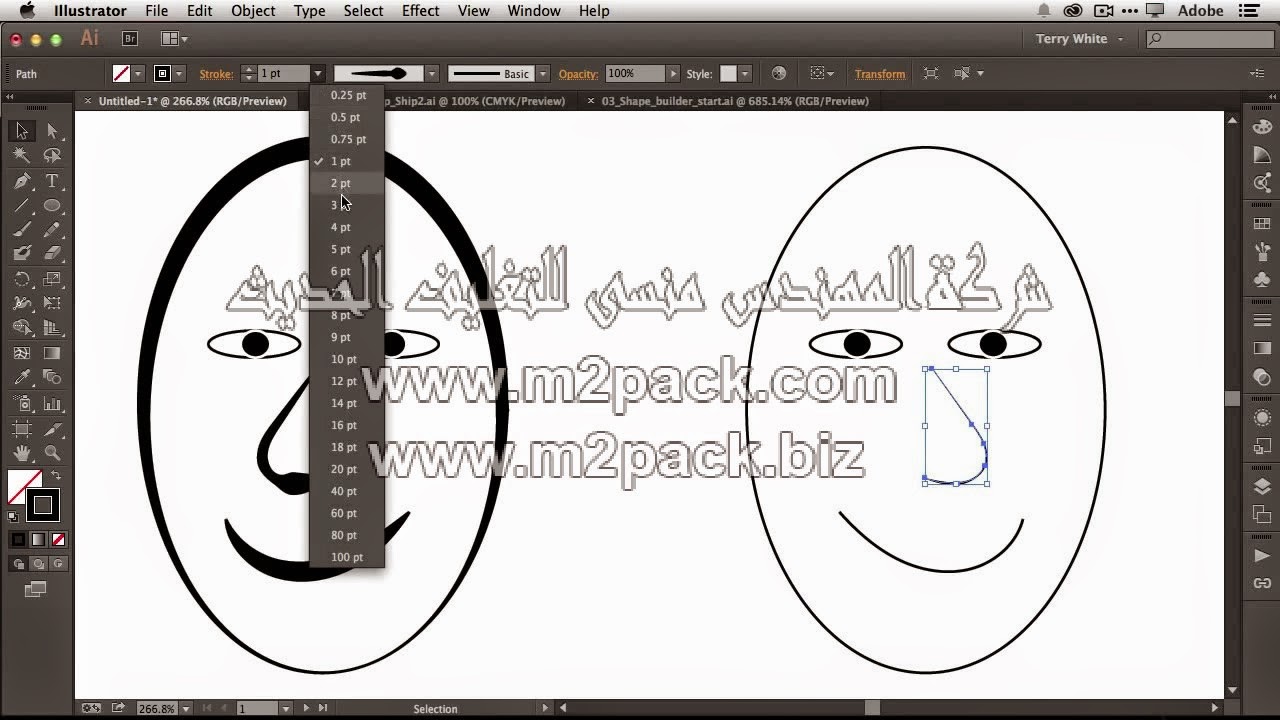Click the Opacity 100% field
1280x720 pixels.
pyautogui.click(x=634, y=74)
